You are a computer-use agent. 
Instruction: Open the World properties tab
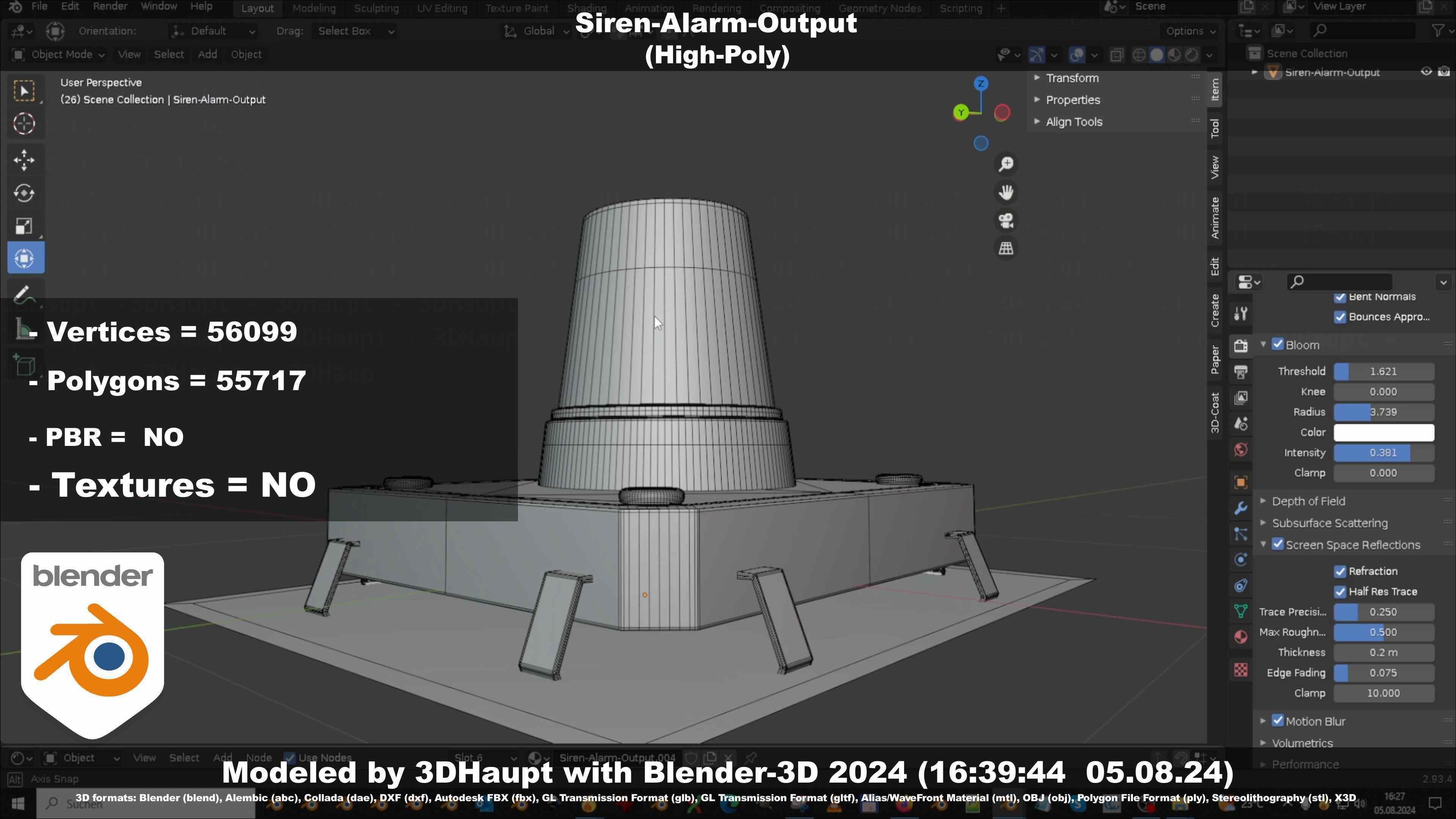click(x=1241, y=450)
